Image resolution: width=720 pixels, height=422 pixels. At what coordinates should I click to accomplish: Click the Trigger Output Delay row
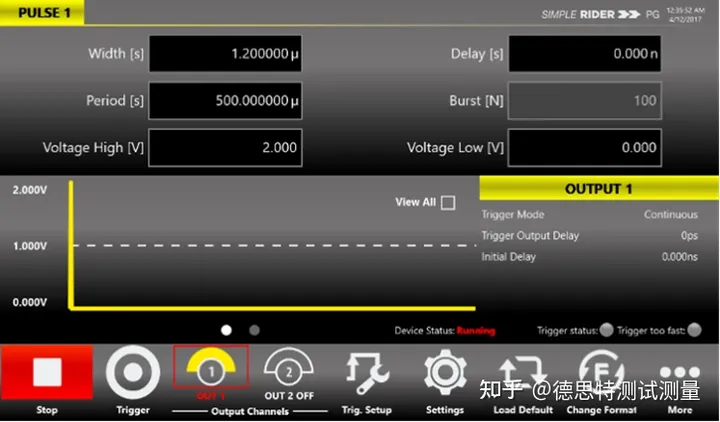tap(589, 236)
